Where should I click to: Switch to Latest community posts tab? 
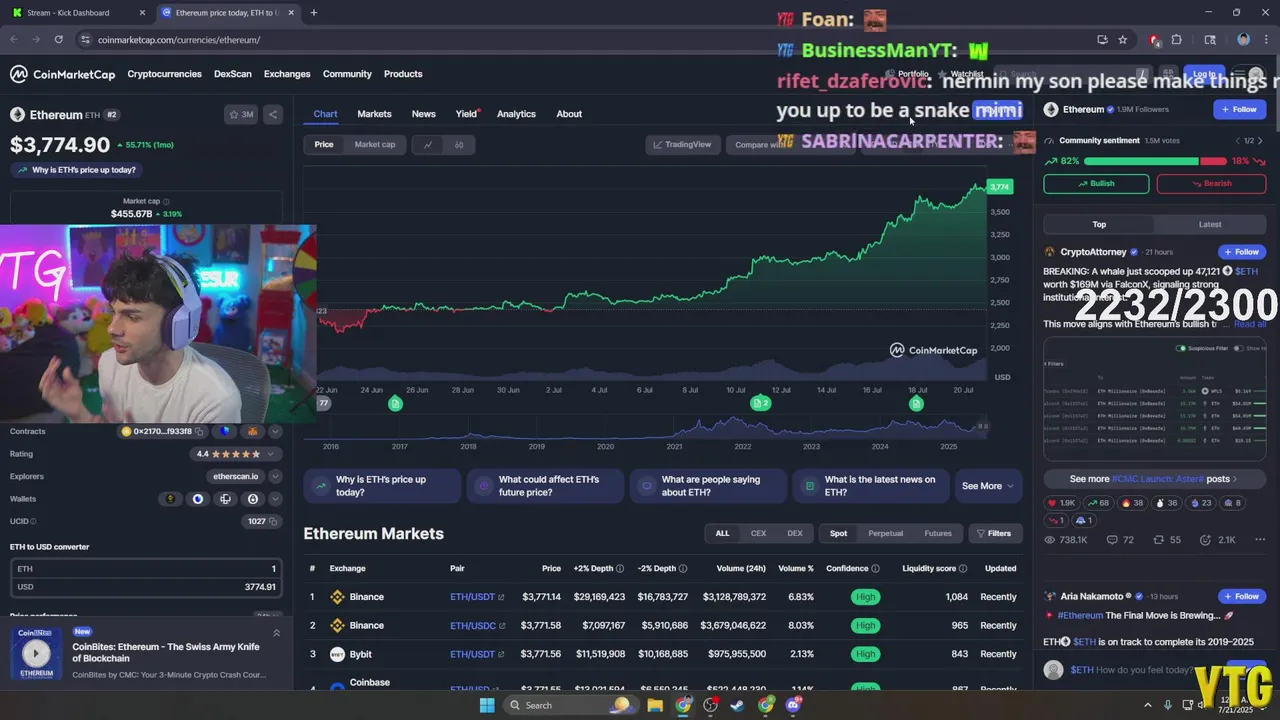click(x=1210, y=225)
